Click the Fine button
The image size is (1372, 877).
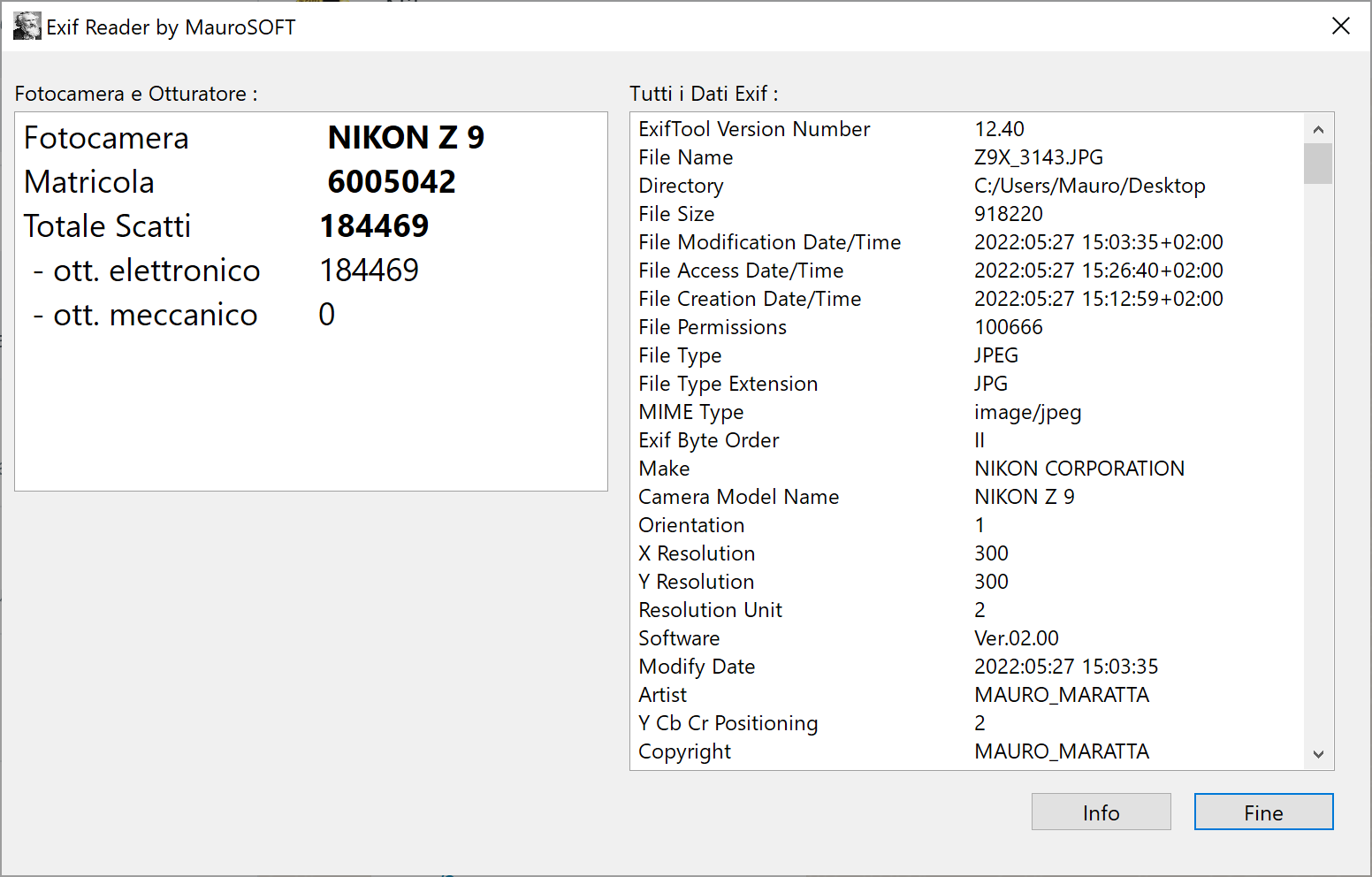1263,812
